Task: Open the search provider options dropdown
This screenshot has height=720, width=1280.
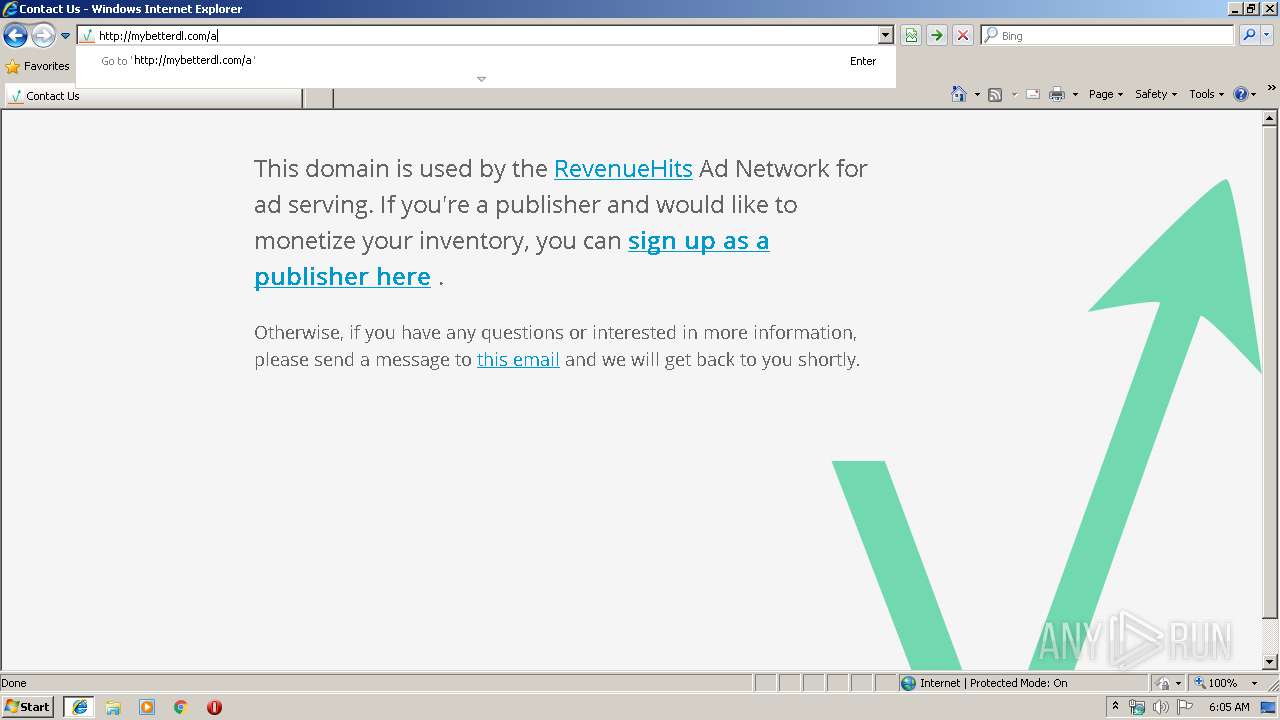Action: (1267, 36)
